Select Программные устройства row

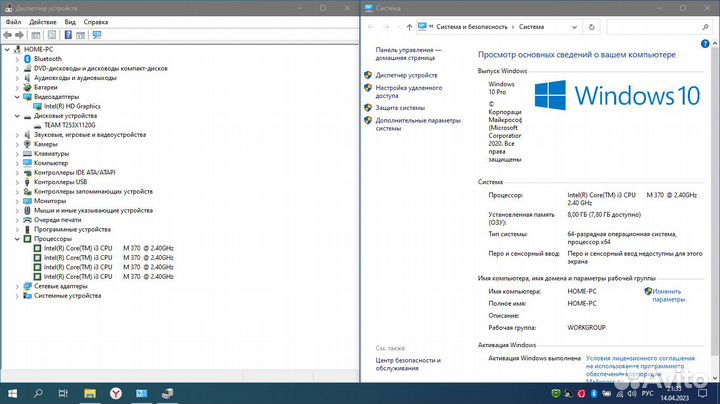click(72, 229)
